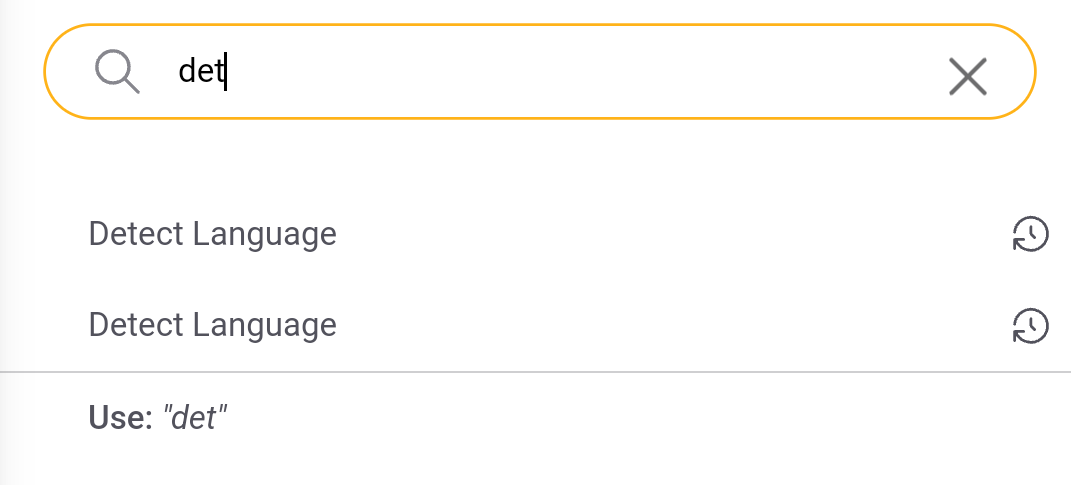Hit the X button beside the search input
The height and width of the screenshot is (485, 1071).
(x=967, y=76)
